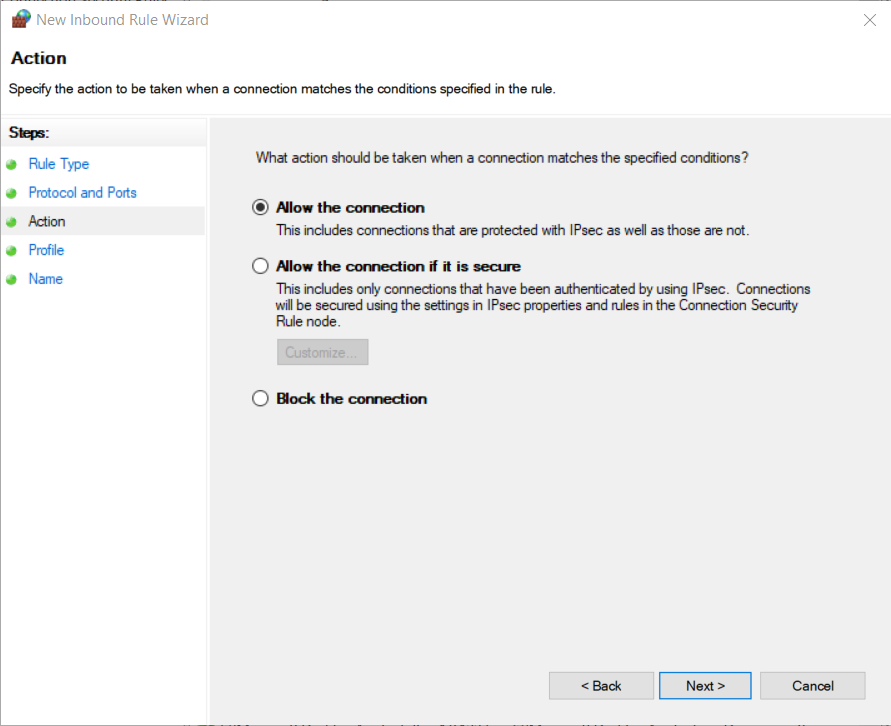Click the Back button
This screenshot has width=891, height=726.
601,686
